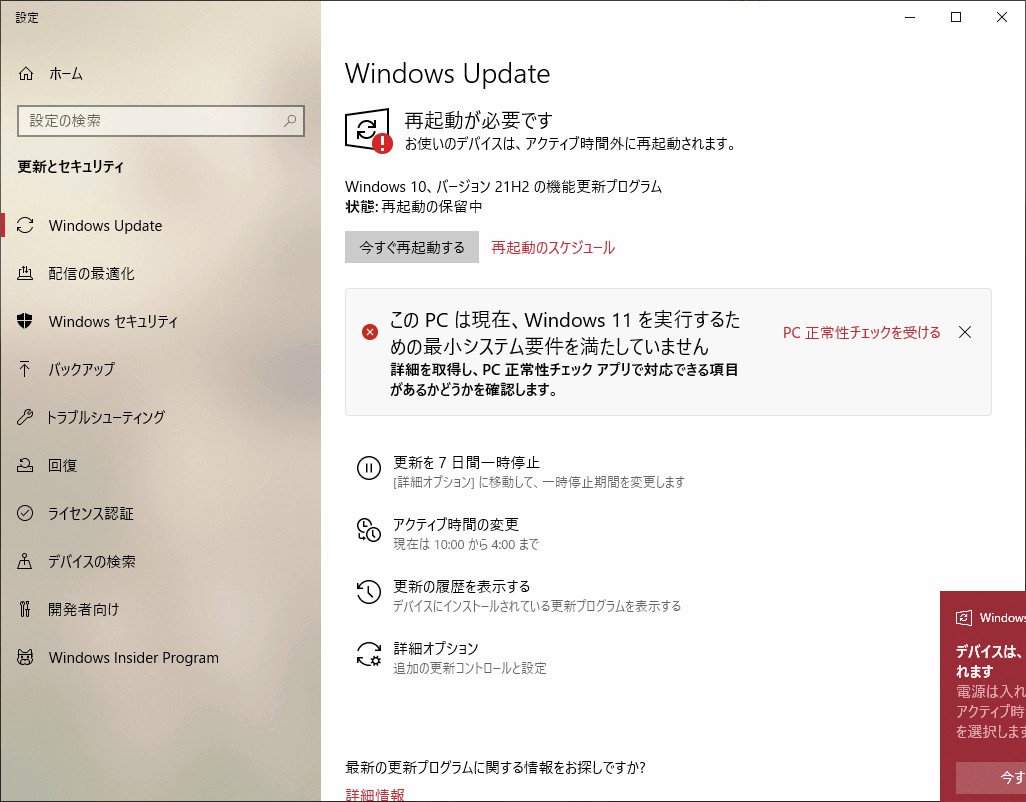Select 回復 in the sidebar
1026x802 pixels.
160,465
